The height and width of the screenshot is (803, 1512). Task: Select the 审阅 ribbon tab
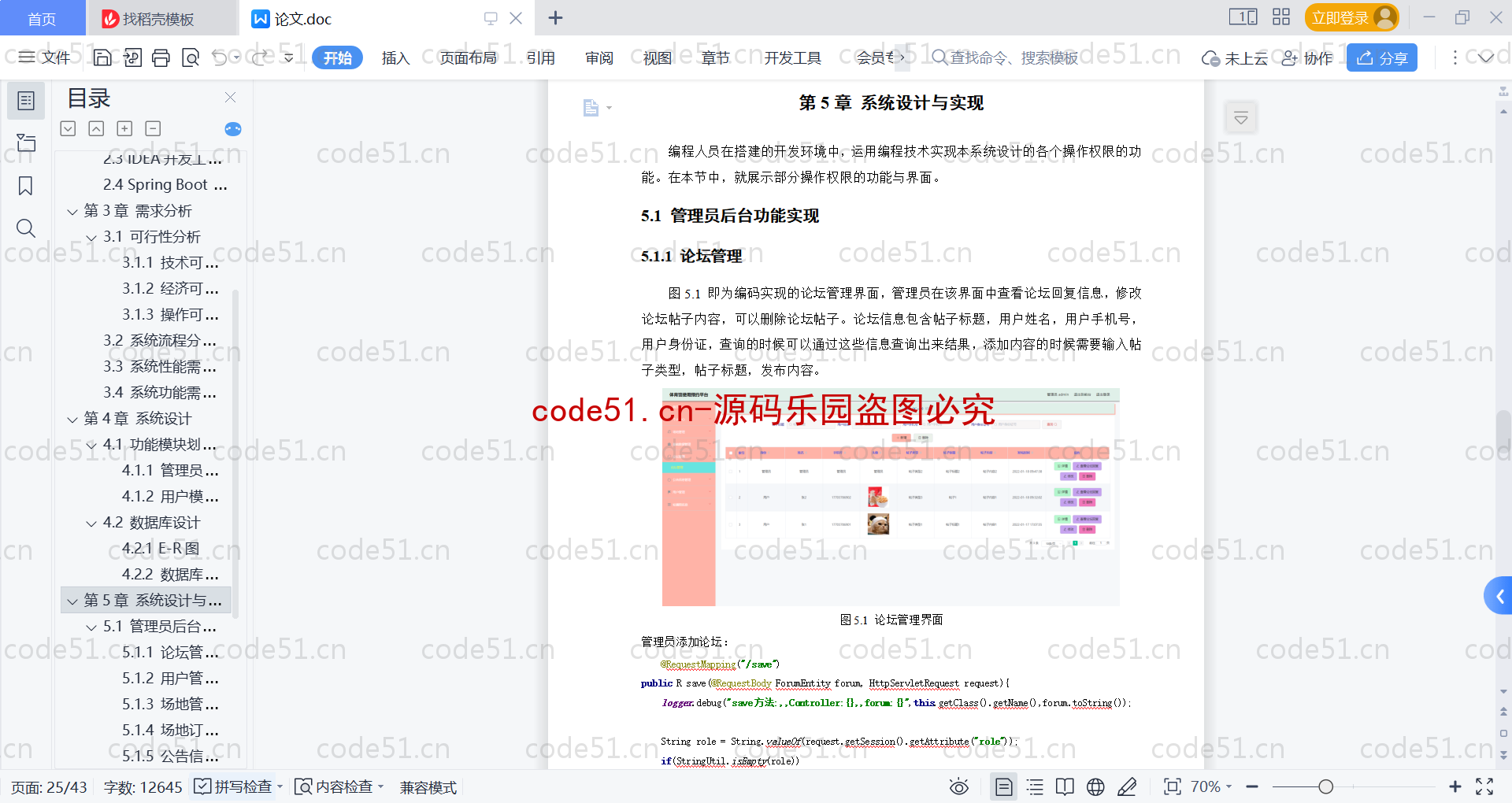(599, 57)
